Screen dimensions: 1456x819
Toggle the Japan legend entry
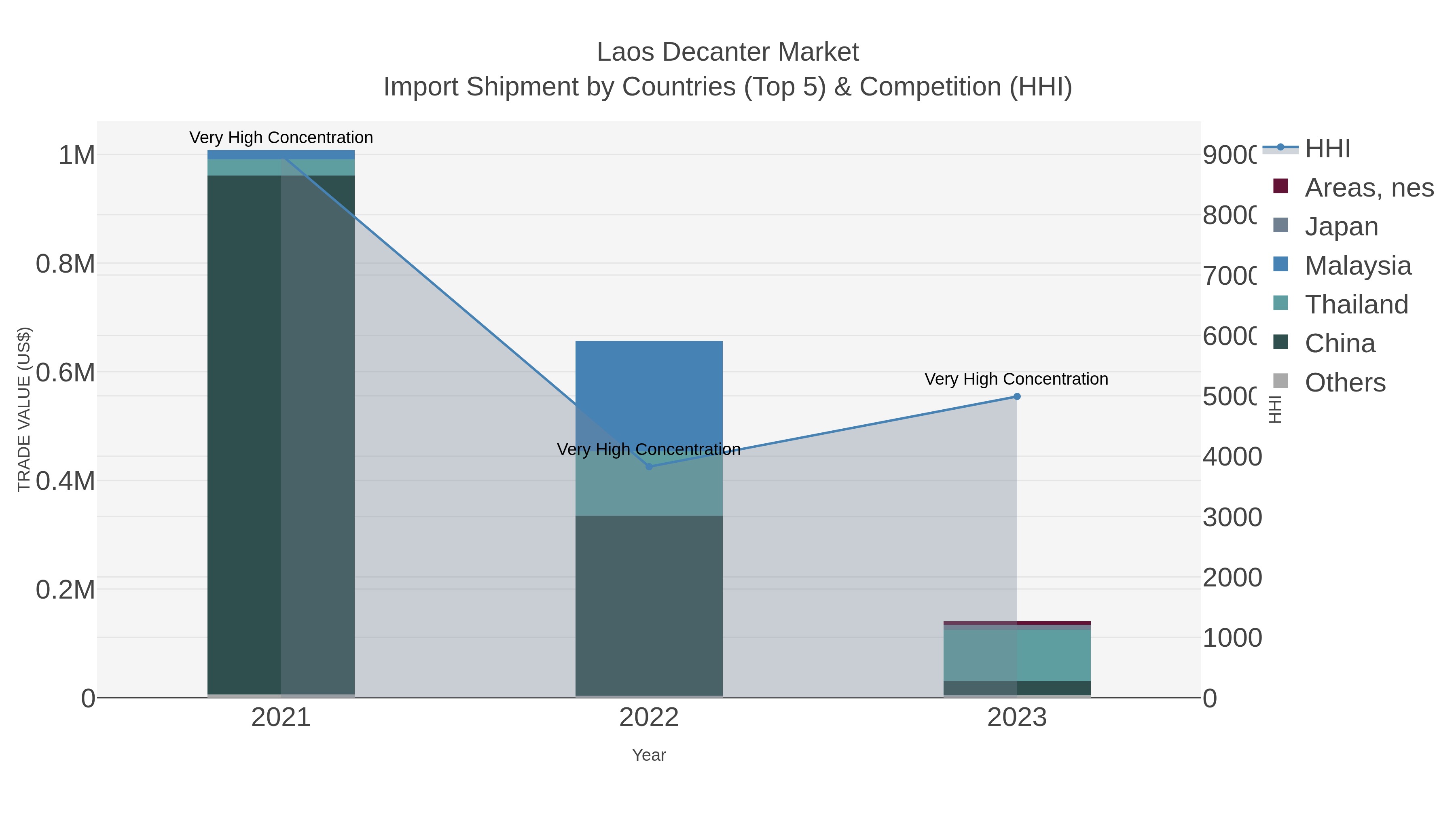[x=1325, y=226]
